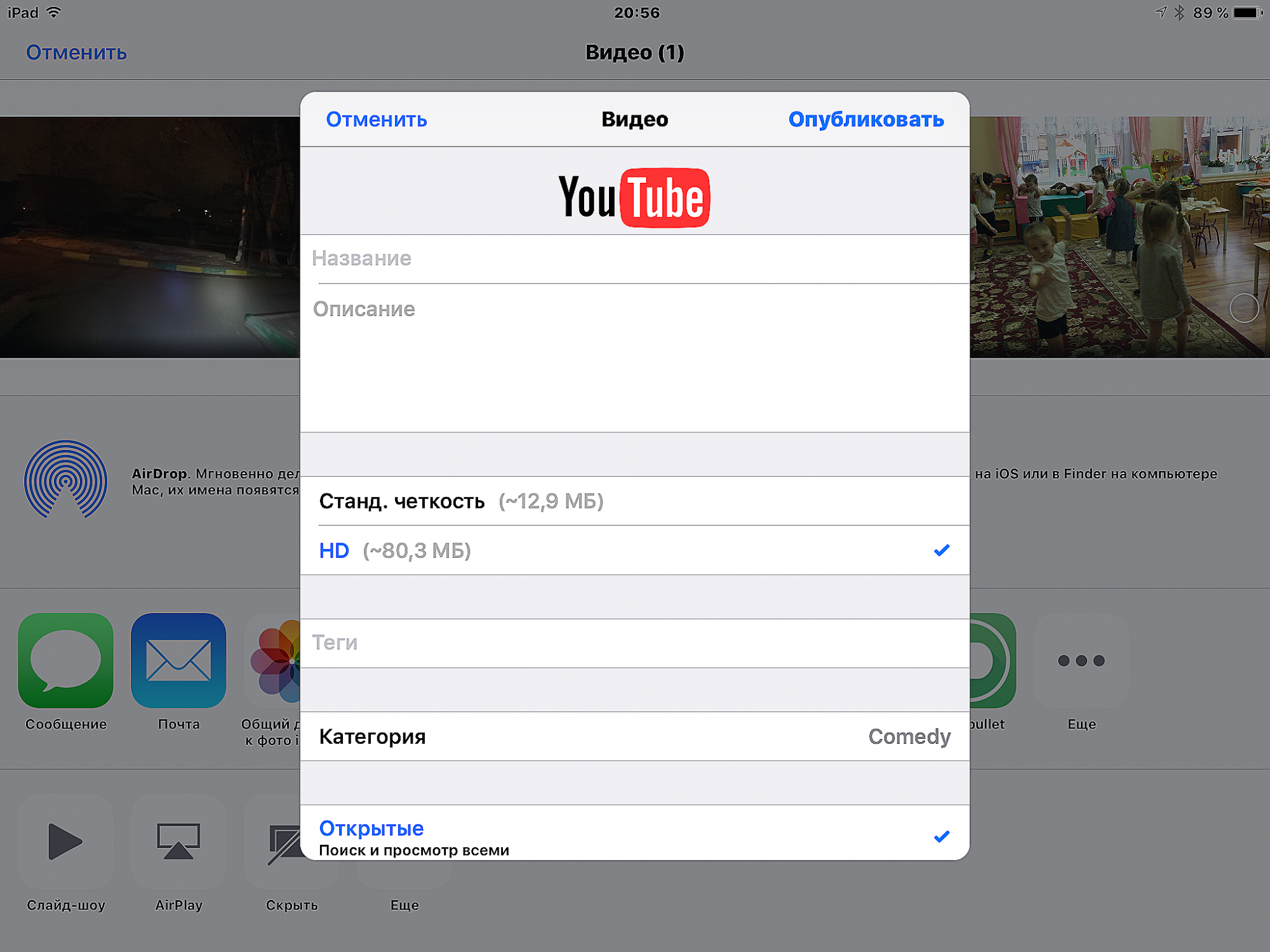Image resolution: width=1270 pixels, height=952 pixels.
Task: Share via the Mail icon
Action: click(x=178, y=660)
